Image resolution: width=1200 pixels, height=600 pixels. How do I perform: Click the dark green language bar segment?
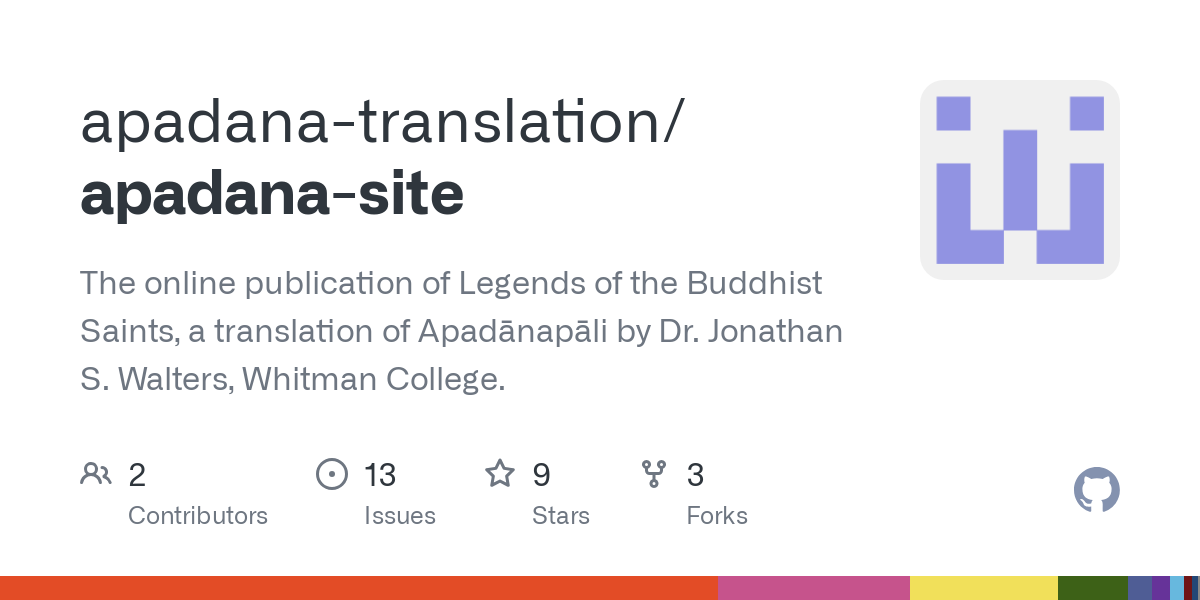1093,588
